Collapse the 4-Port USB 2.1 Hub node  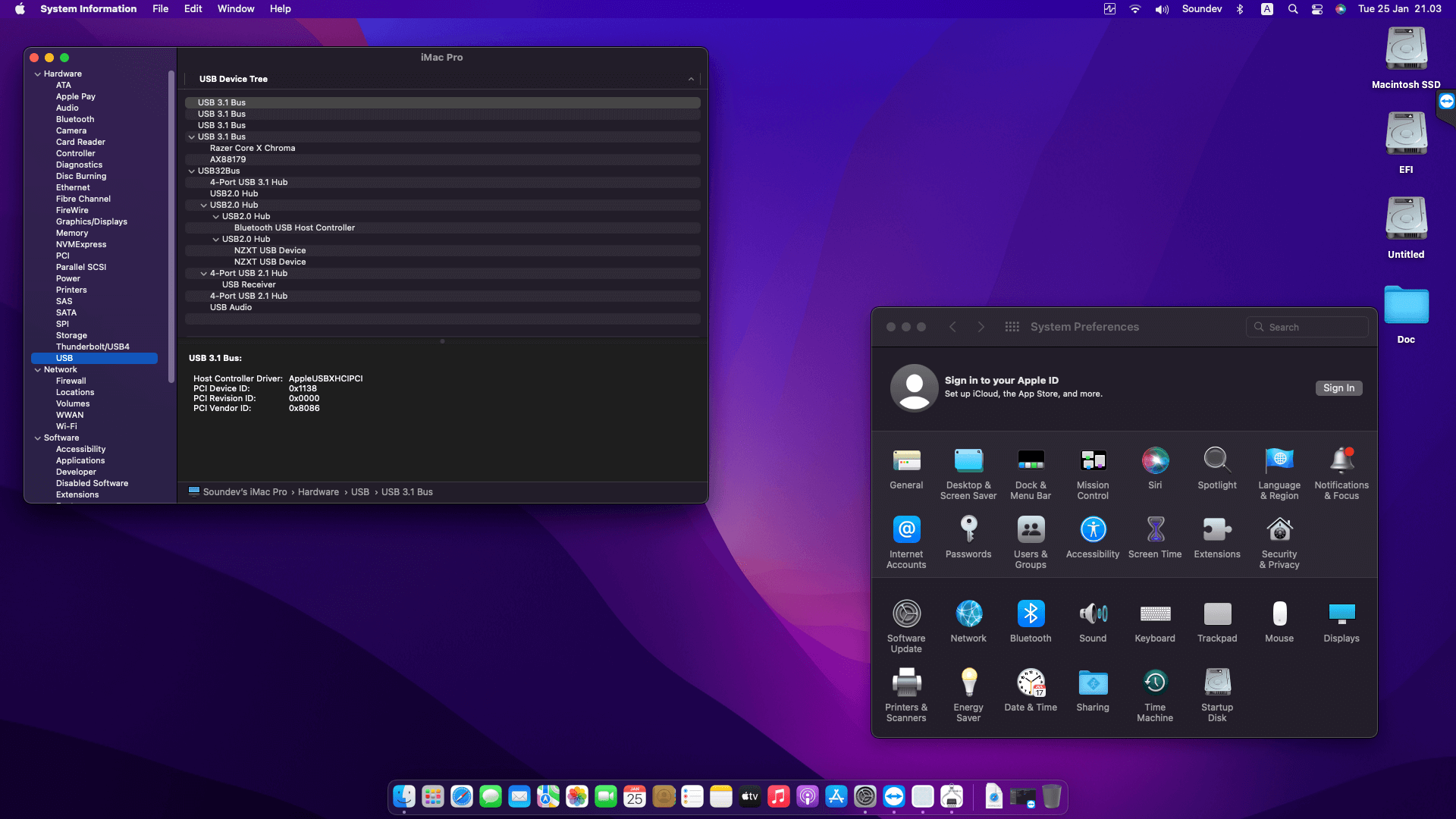pyautogui.click(x=204, y=274)
